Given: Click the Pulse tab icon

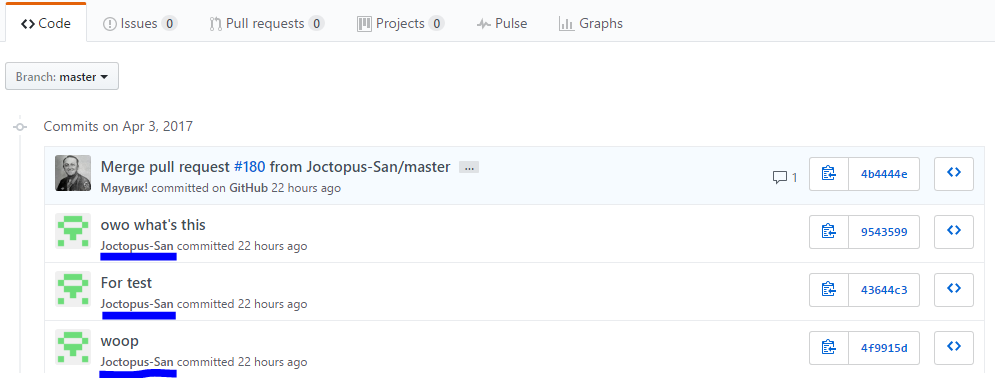Looking at the screenshot, I should click(x=484, y=24).
